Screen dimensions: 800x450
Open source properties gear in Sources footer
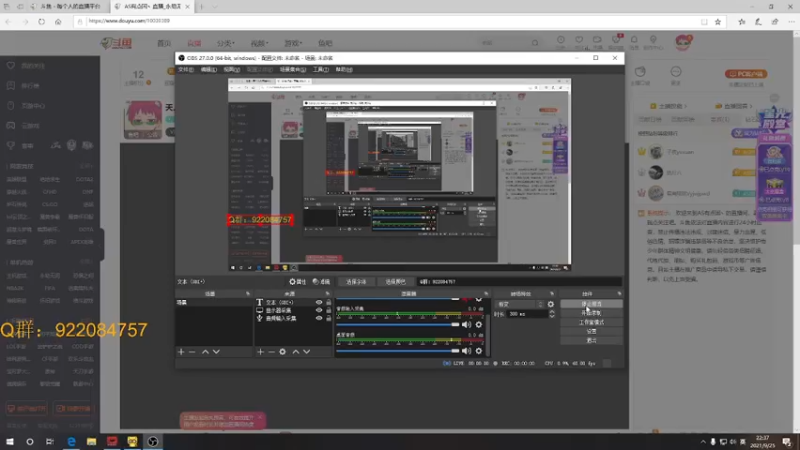tap(283, 352)
